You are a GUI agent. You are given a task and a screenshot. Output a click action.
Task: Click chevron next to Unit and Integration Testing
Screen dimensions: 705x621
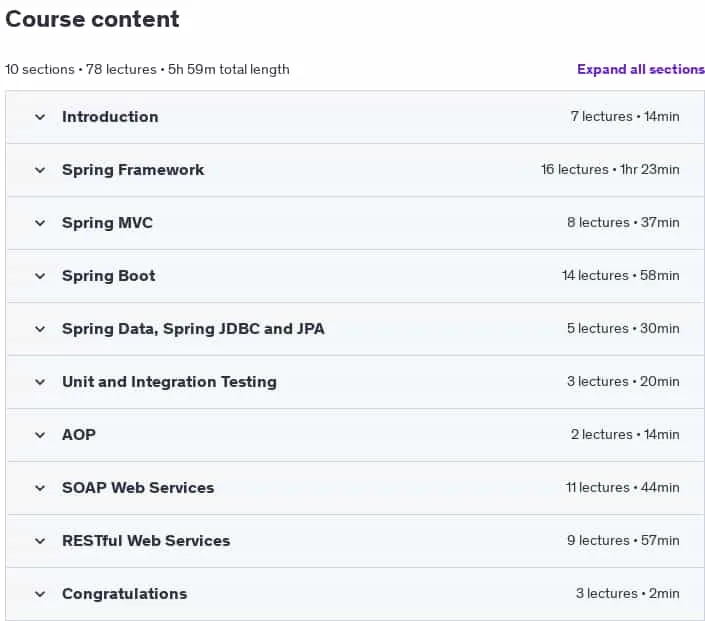pyautogui.click(x=40, y=382)
